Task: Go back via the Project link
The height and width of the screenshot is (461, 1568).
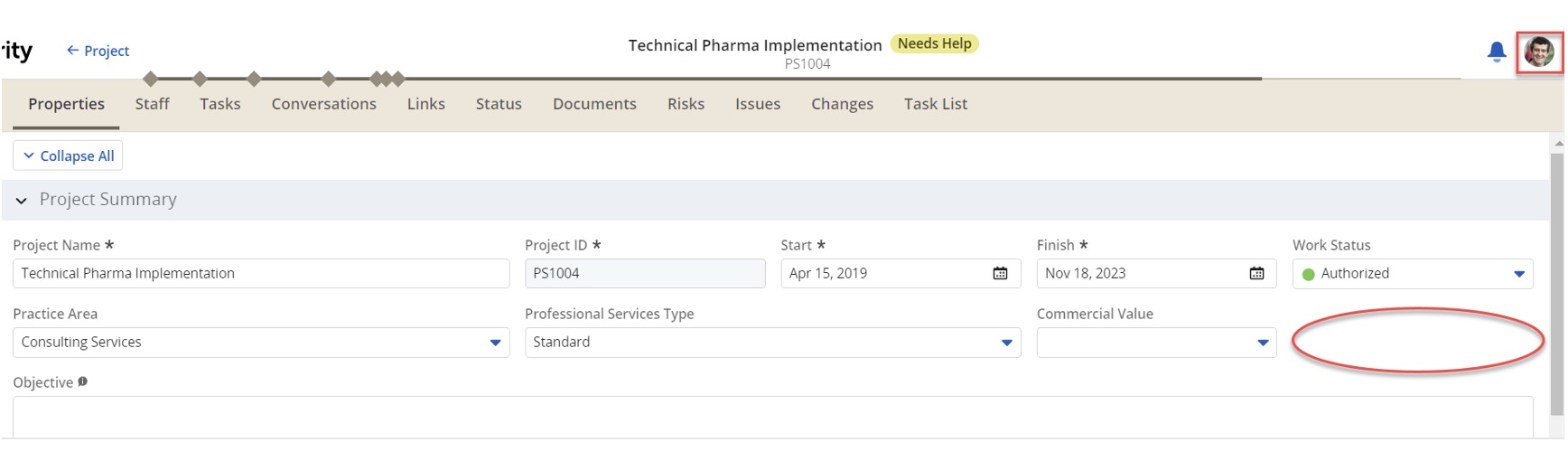Action: [98, 51]
